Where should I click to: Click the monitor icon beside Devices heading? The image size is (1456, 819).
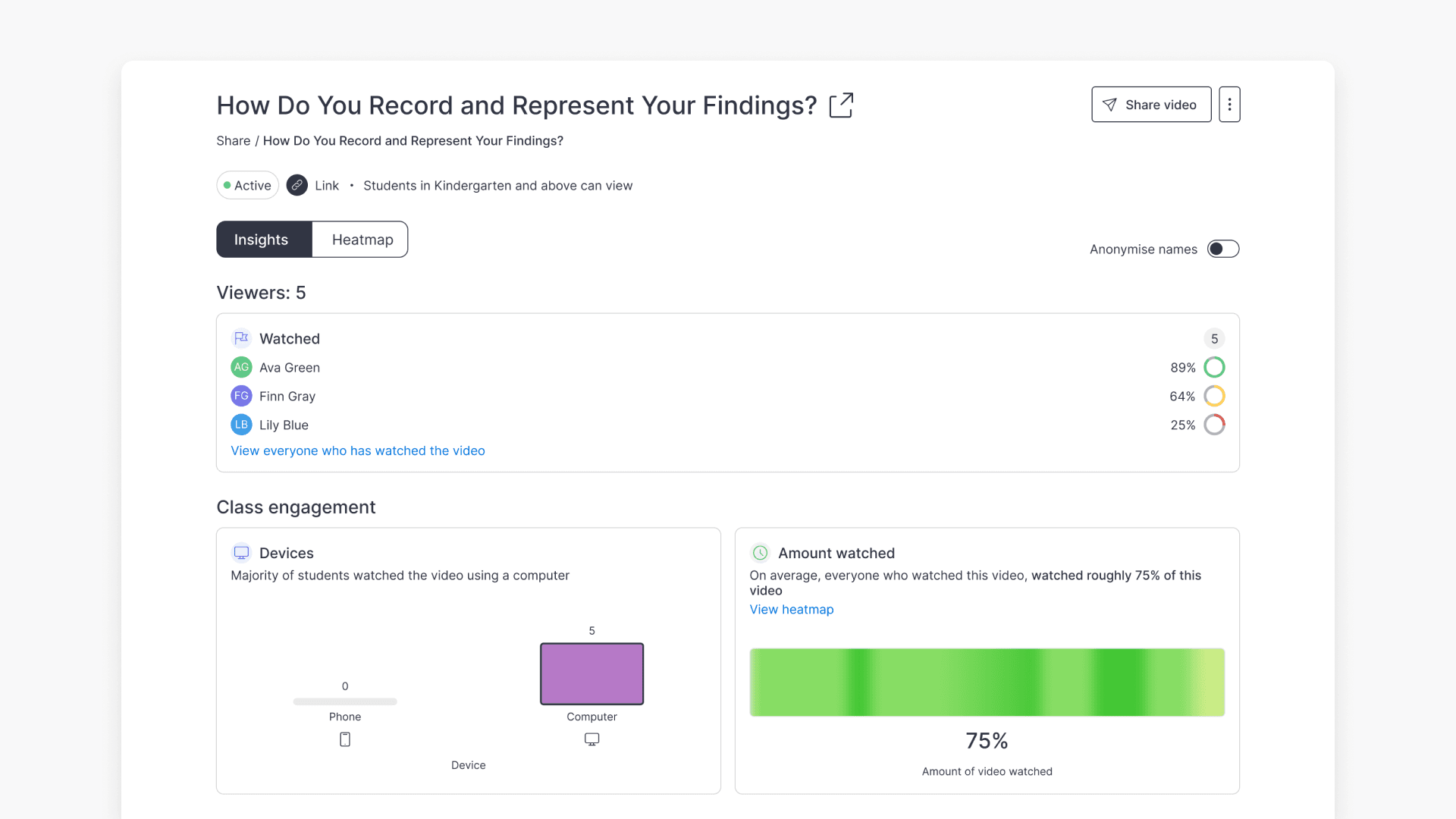[x=241, y=553]
